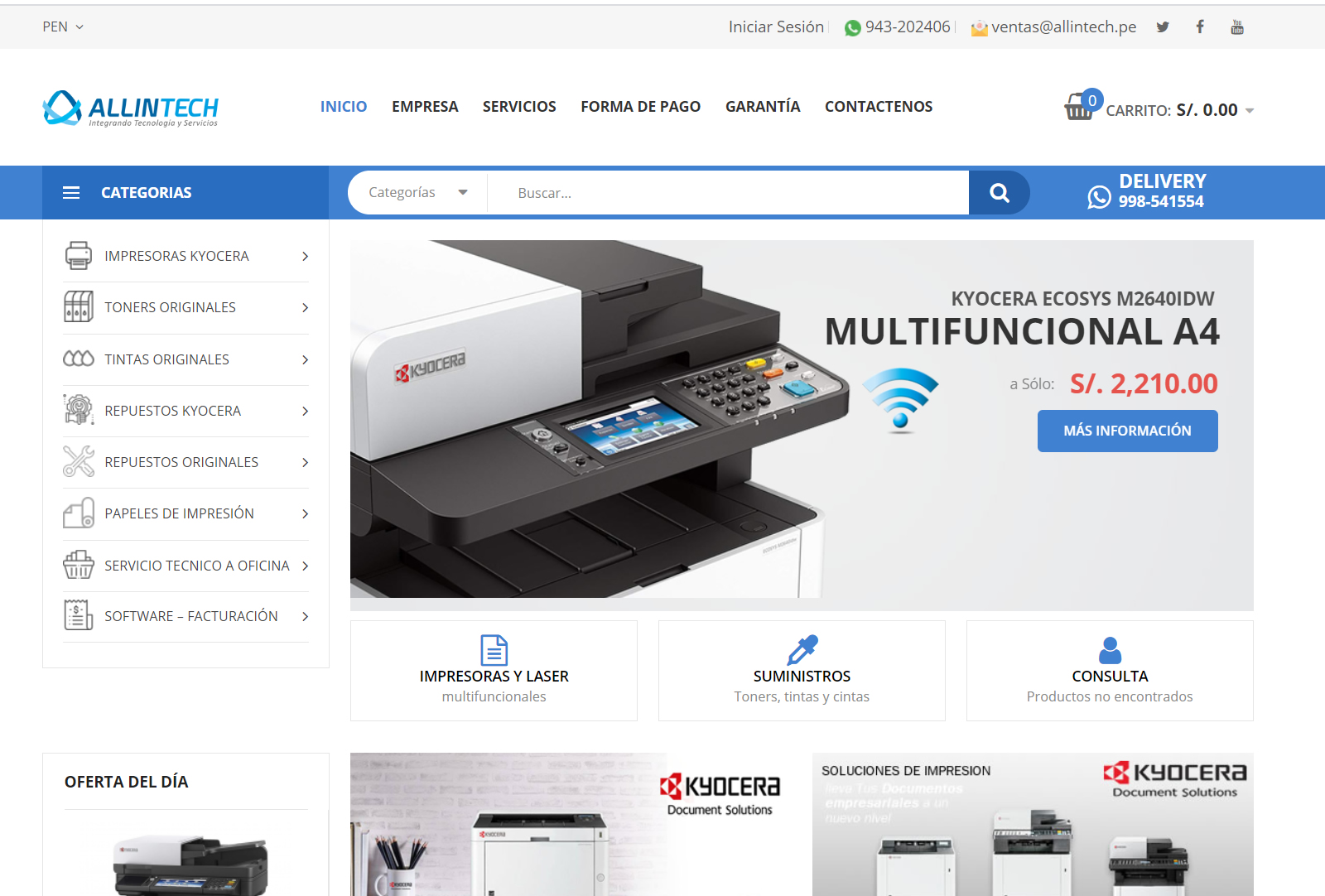Open the SERVICIOS menu item
The image size is (1325, 896).
click(x=519, y=107)
